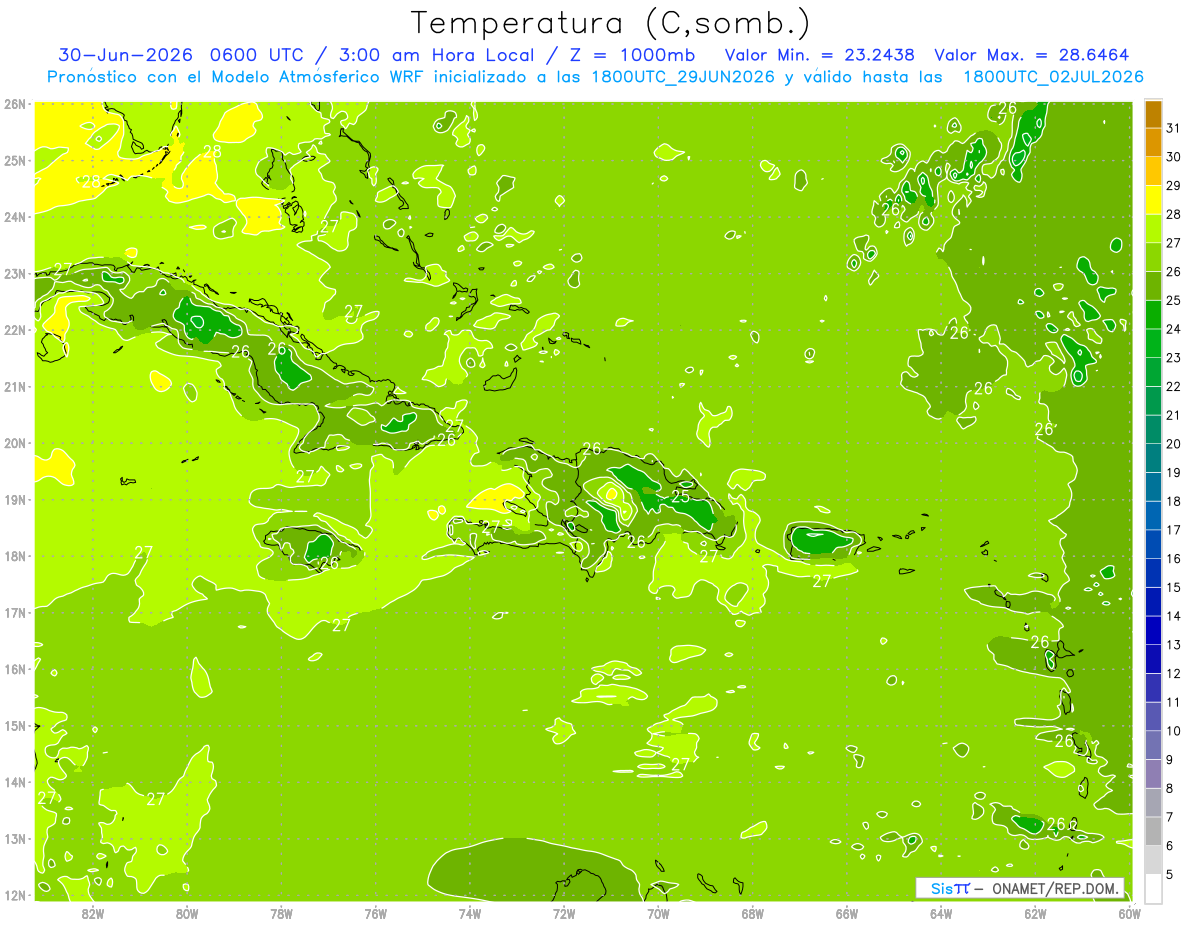1200x927 pixels.
Task: Click legend value '16' on the color scale
Action: (x=1173, y=559)
